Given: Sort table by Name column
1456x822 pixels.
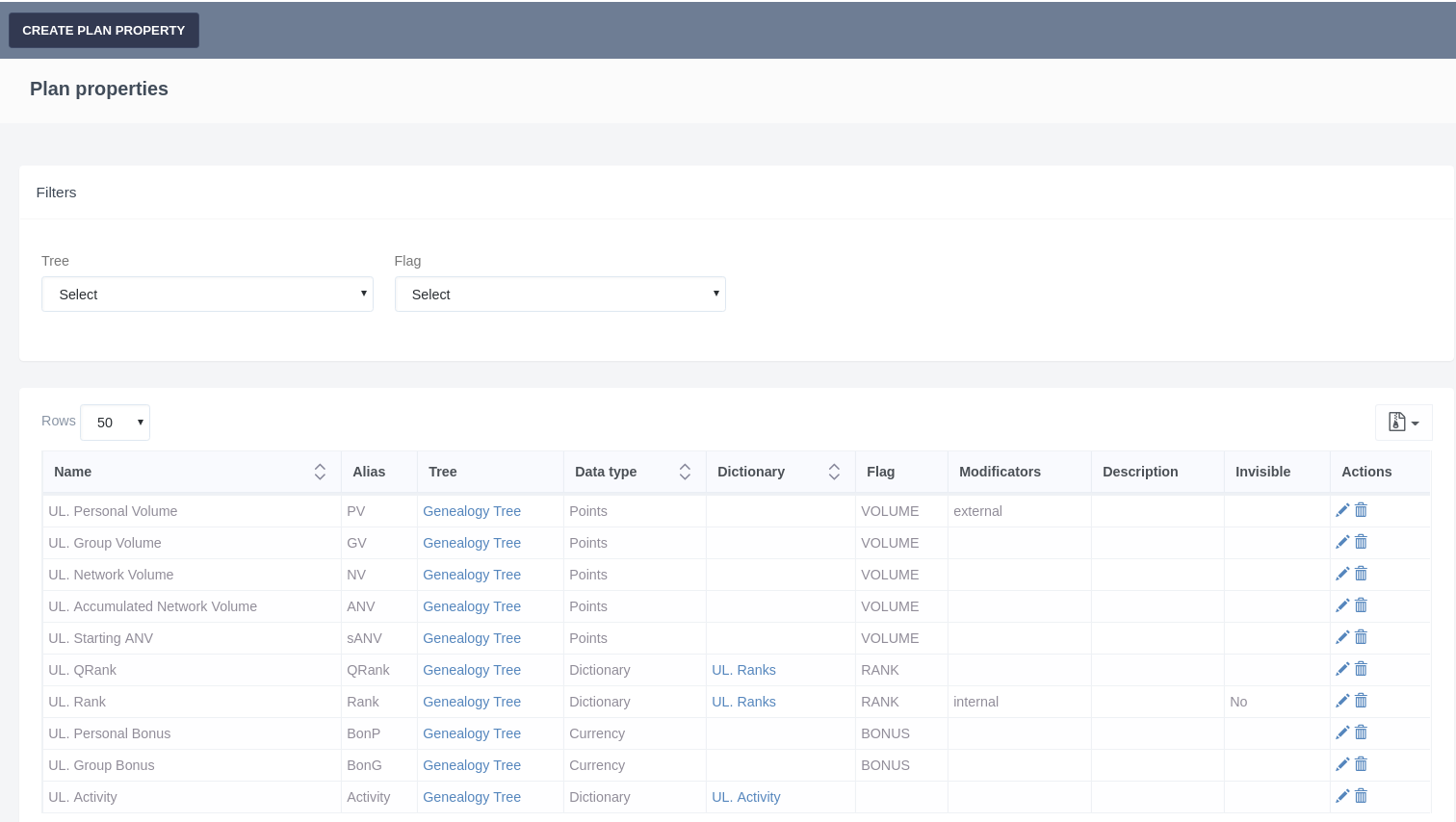Looking at the screenshot, I should [x=320, y=472].
